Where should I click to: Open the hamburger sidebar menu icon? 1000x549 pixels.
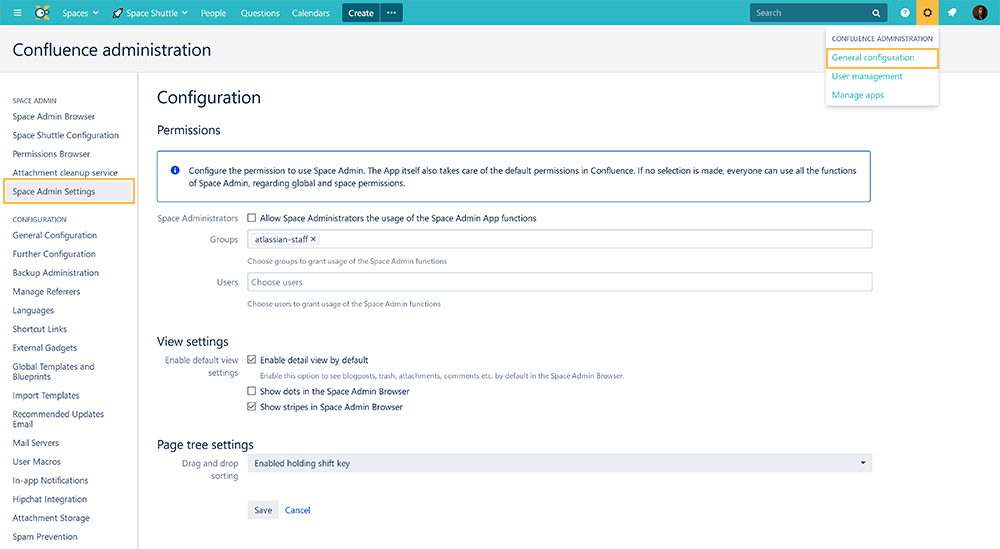coord(17,13)
